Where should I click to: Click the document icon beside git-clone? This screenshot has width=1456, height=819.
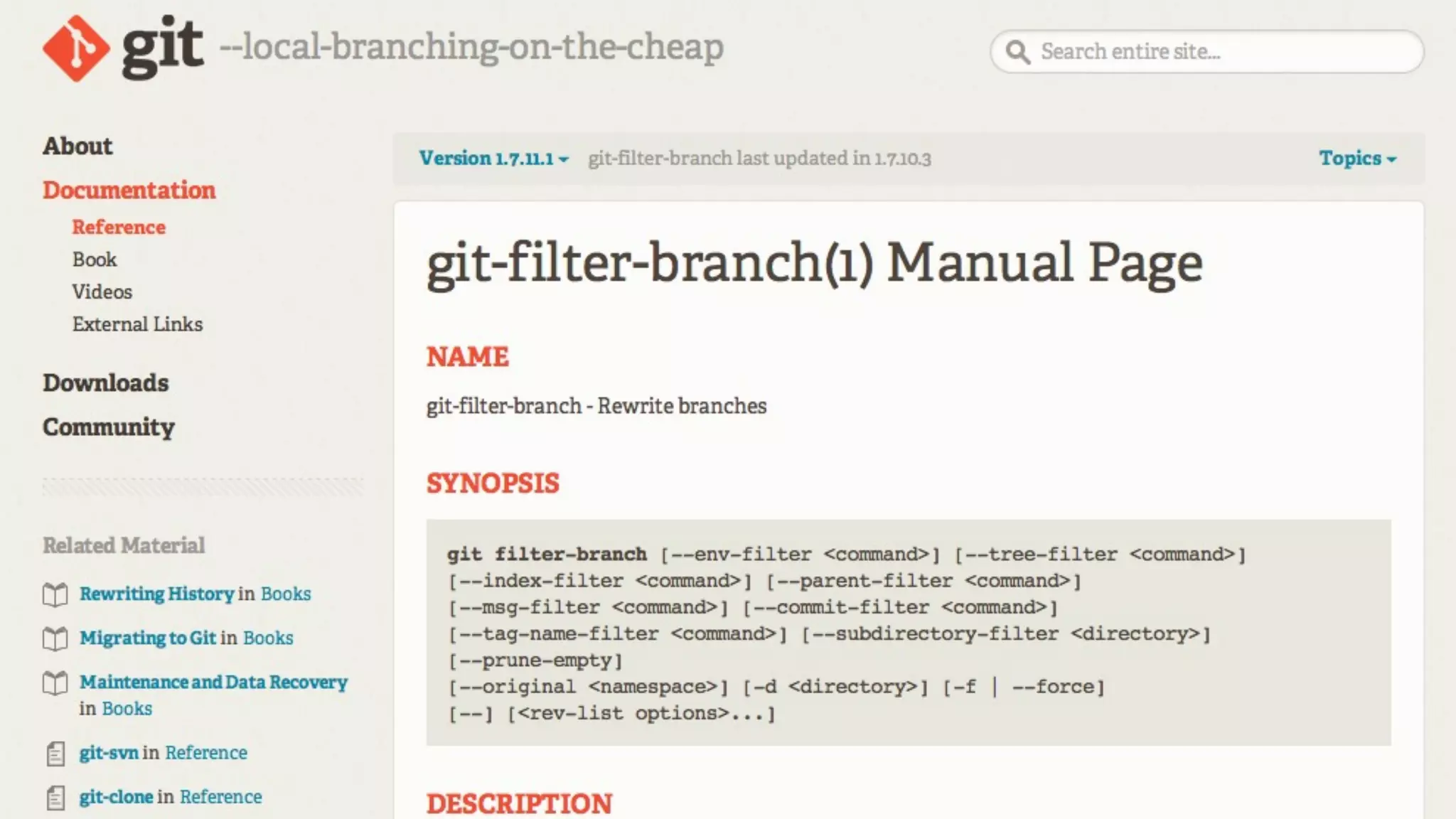coord(55,798)
